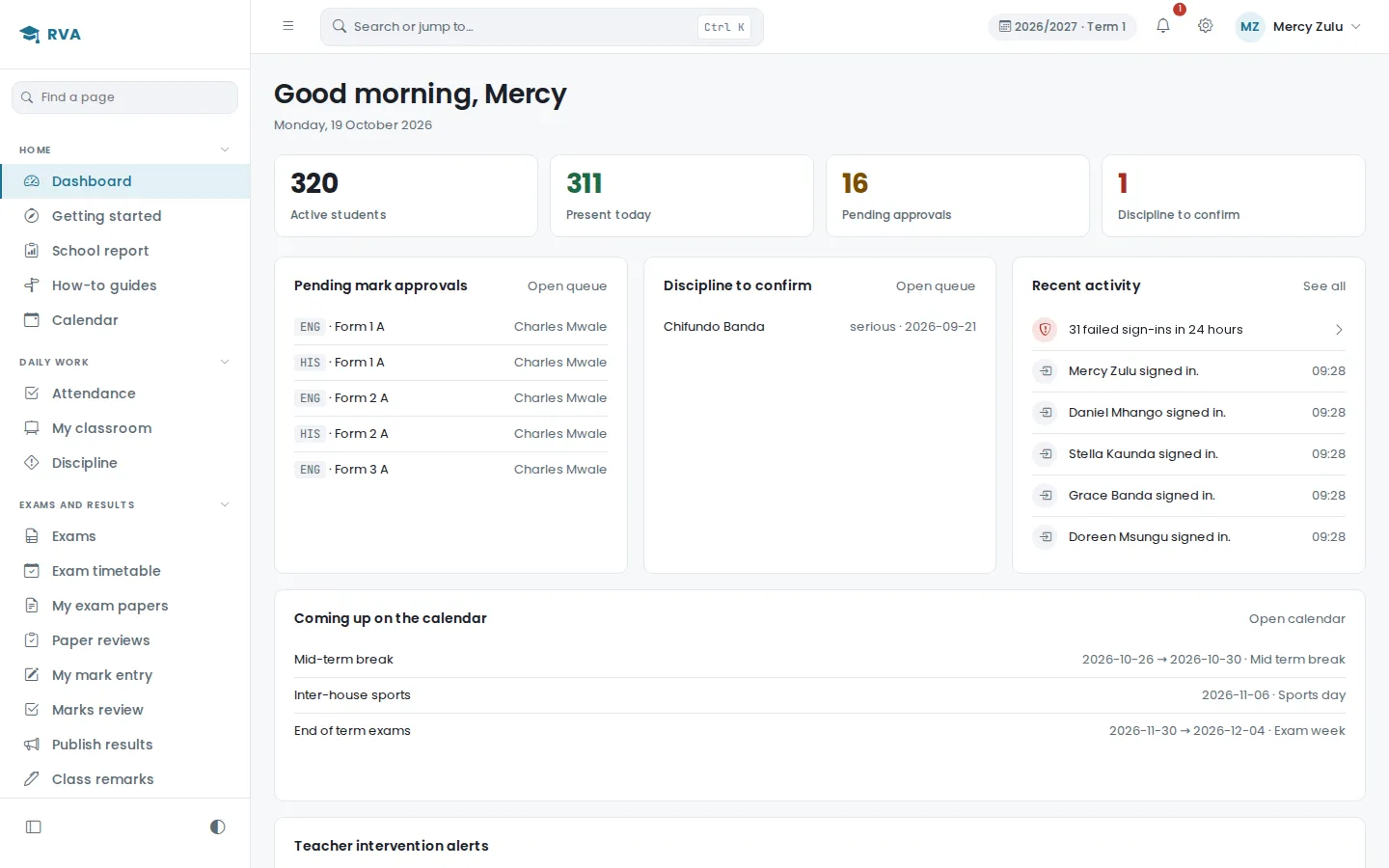Screen dimensions: 1389x868
Task: Open calendar link
Action: coord(1297,619)
